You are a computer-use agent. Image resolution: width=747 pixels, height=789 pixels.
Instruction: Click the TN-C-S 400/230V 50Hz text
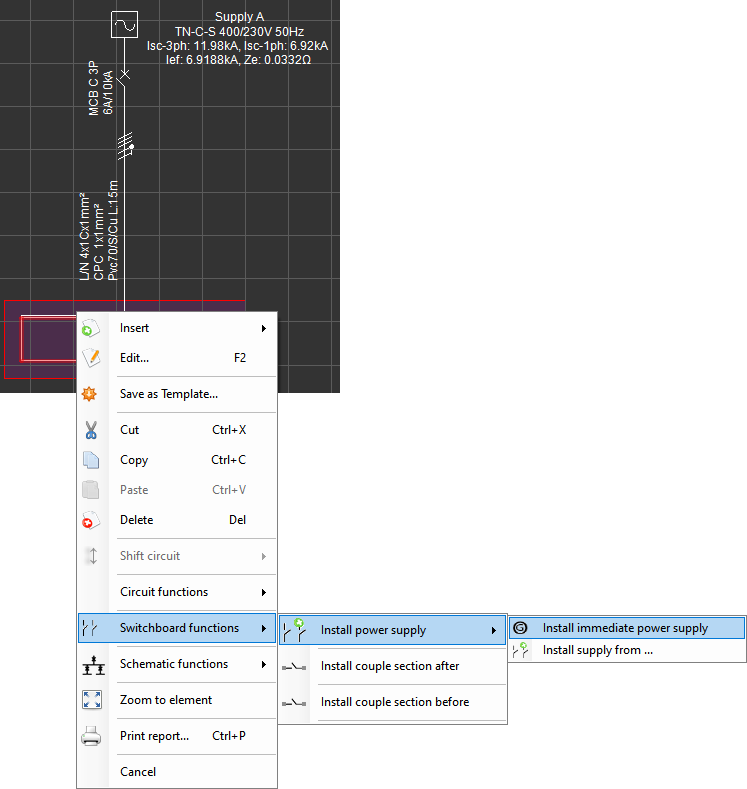pos(239,32)
